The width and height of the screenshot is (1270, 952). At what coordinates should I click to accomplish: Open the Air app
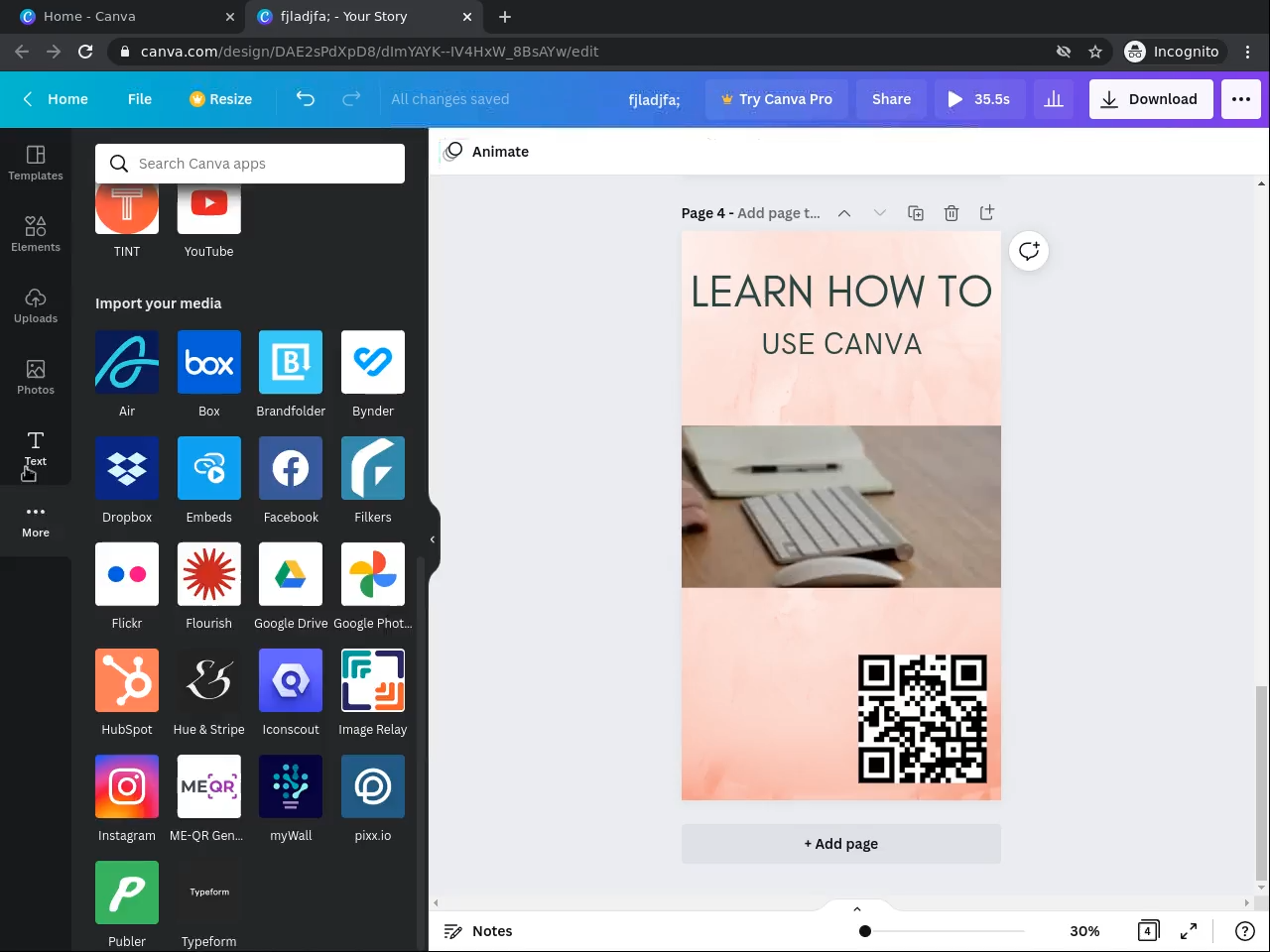click(127, 362)
